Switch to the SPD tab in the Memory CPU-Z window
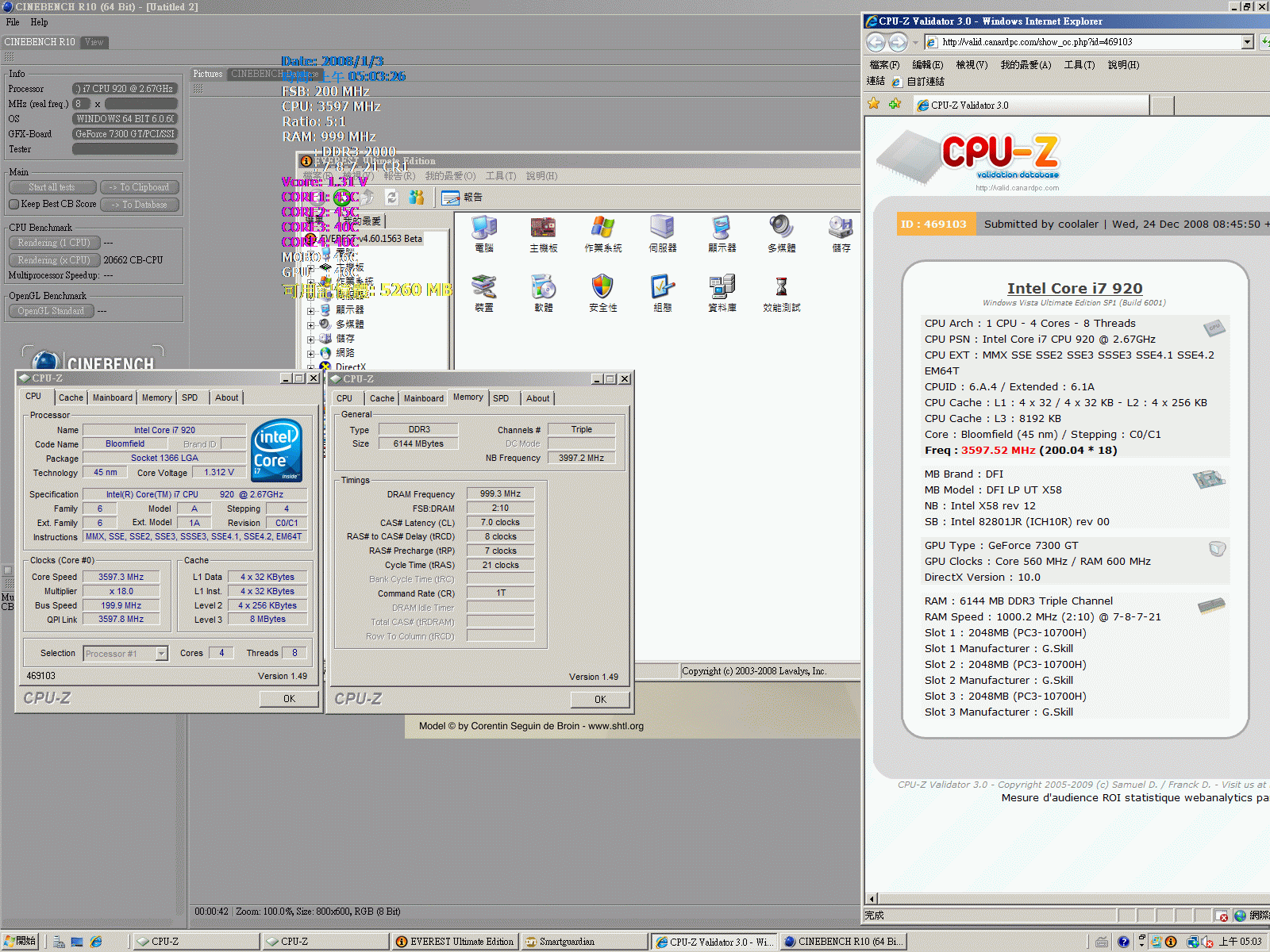This screenshot has height=952, width=1270. [501, 399]
